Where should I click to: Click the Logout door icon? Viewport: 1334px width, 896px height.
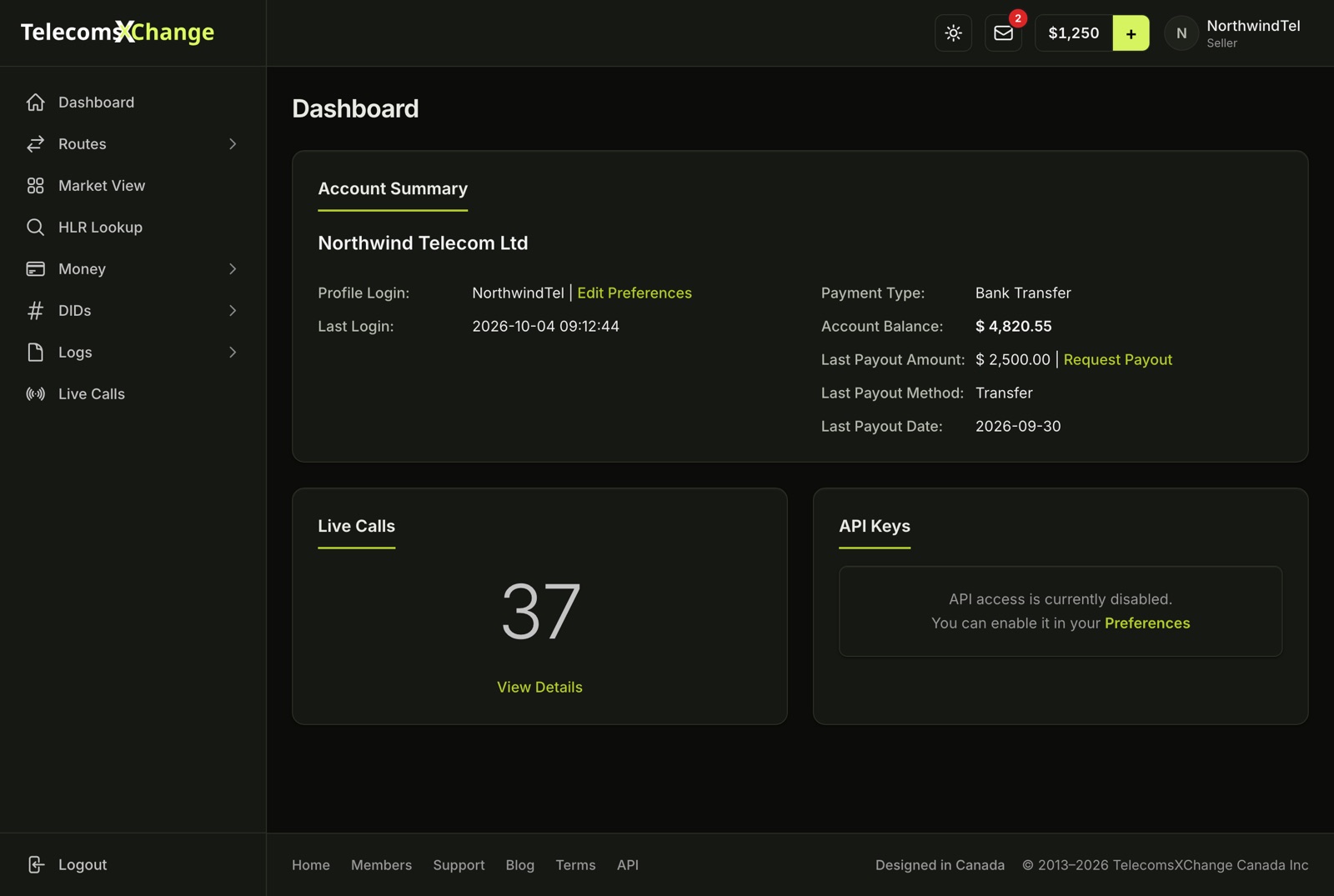(x=35, y=865)
